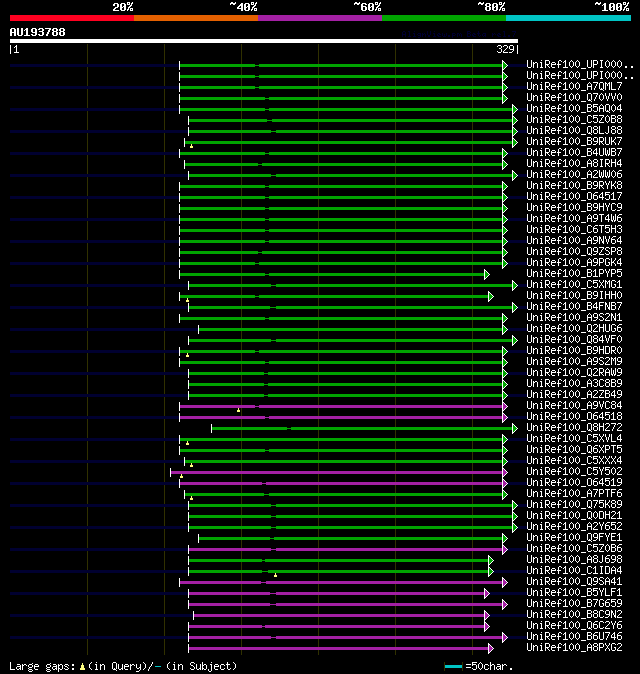Open hit UniRef100_A7QML7

pos(574,86)
